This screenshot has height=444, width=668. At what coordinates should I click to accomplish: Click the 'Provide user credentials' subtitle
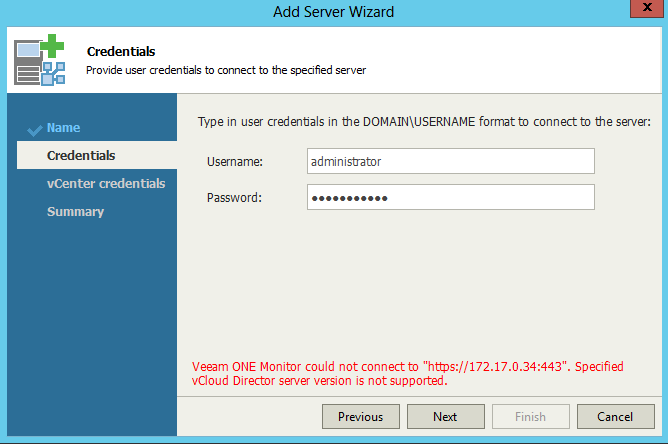click(226, 70)
